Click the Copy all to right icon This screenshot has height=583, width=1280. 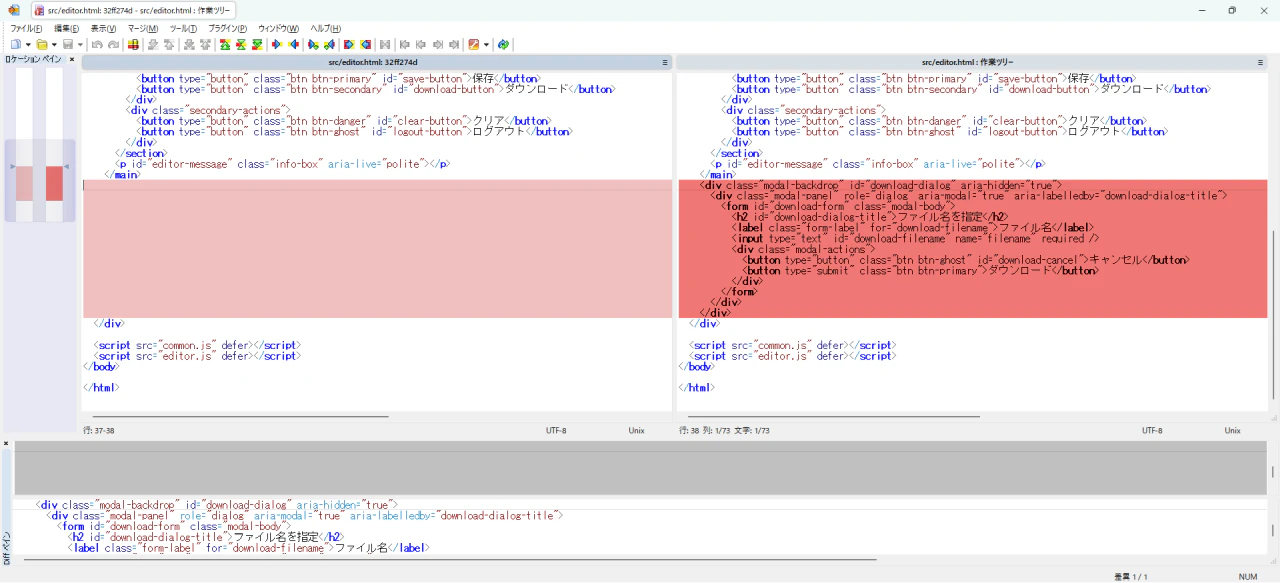349,45
